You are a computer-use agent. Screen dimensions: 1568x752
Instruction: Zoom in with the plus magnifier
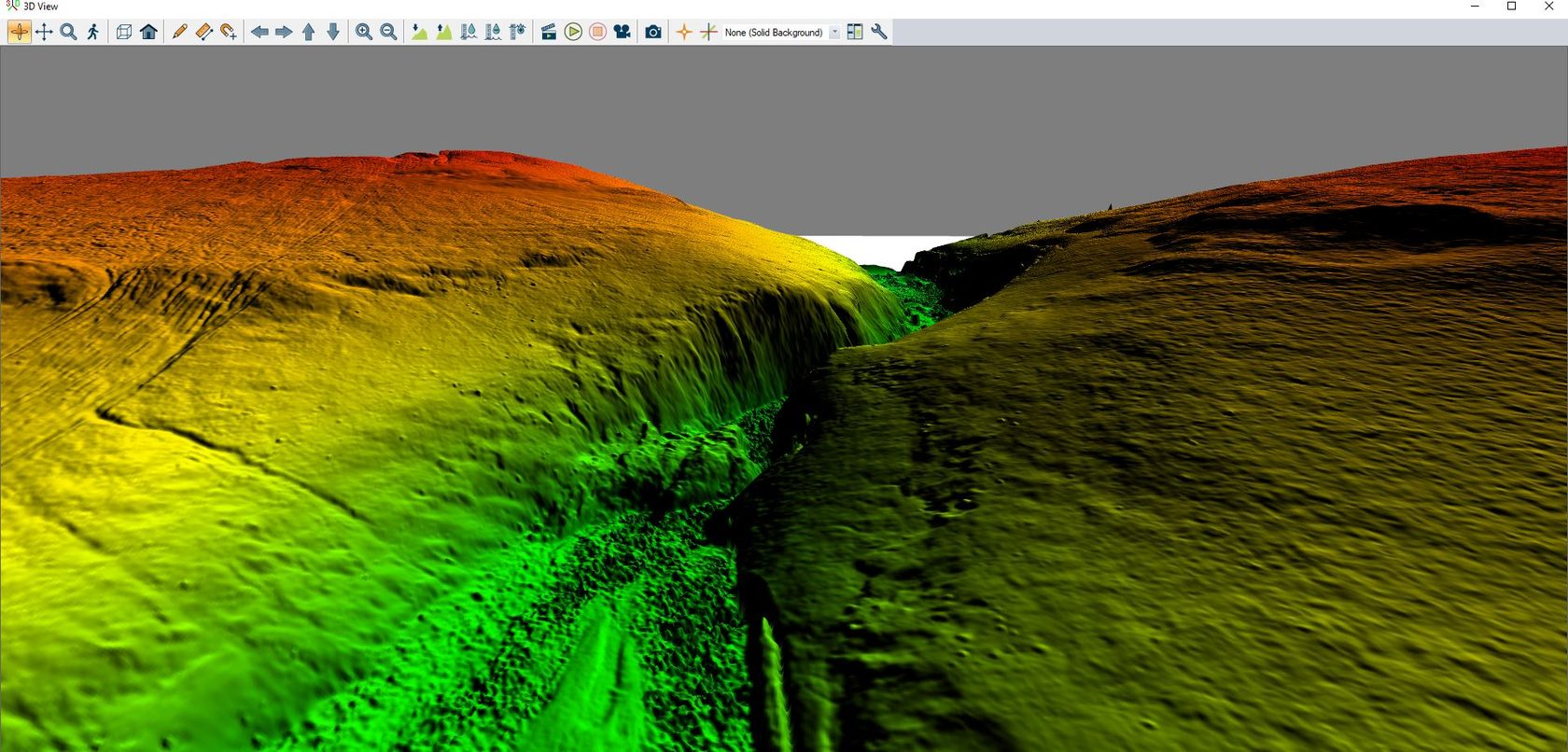(364, 32)
